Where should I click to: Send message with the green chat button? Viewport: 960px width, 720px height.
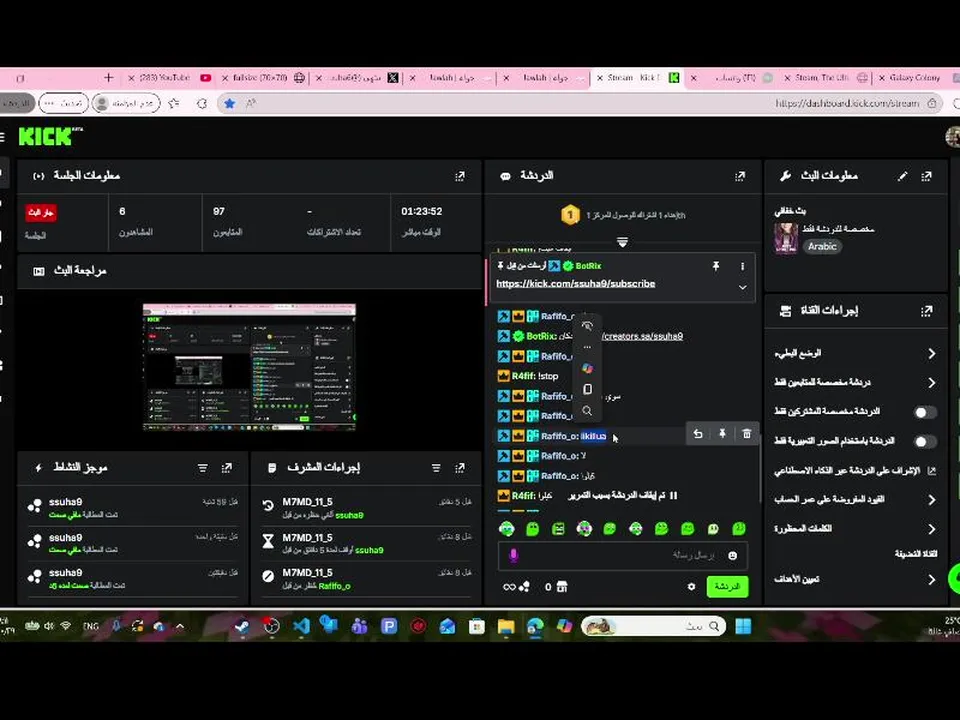tap(727, 587)
